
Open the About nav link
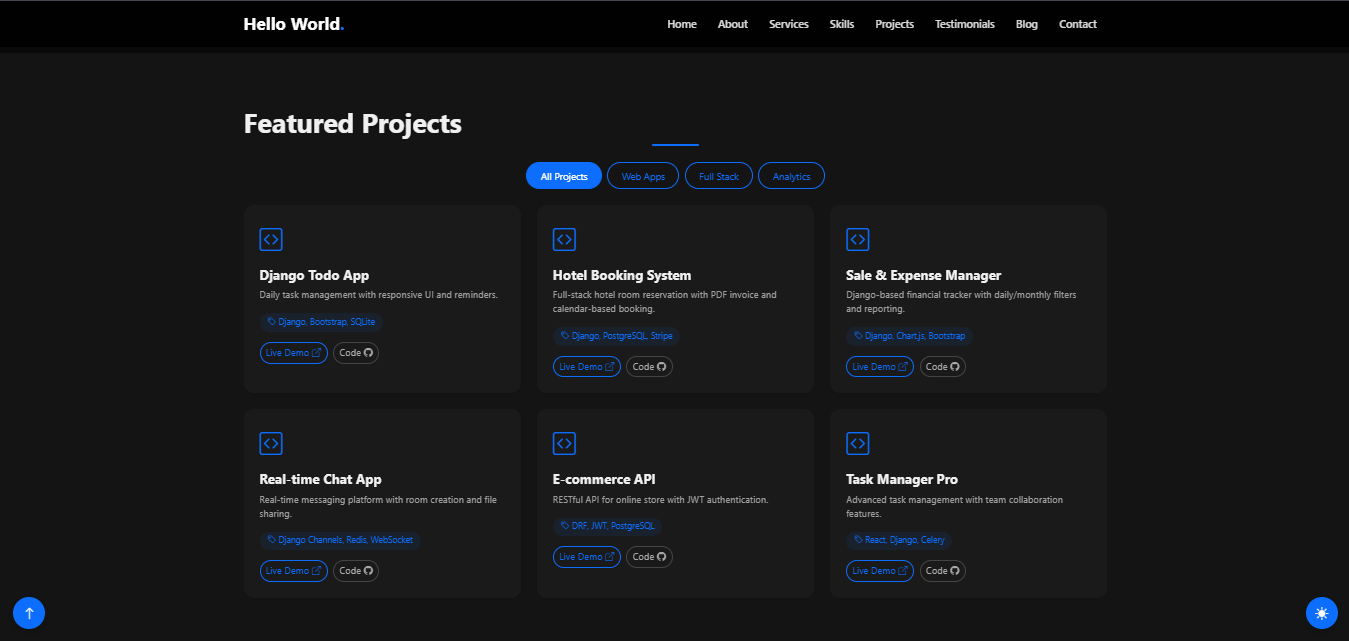tap(733, 24)
